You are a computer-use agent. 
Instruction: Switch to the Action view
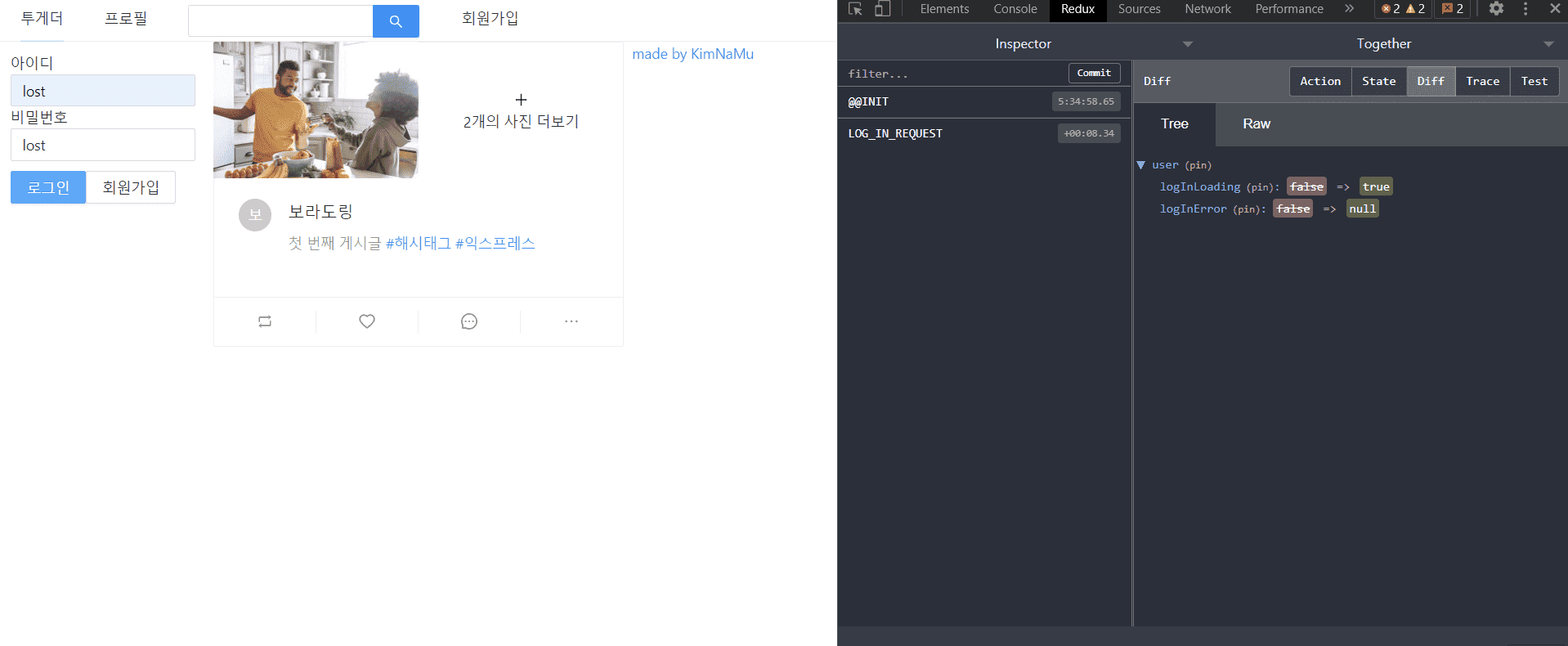pyautogui.click(x=1320, y=81)
